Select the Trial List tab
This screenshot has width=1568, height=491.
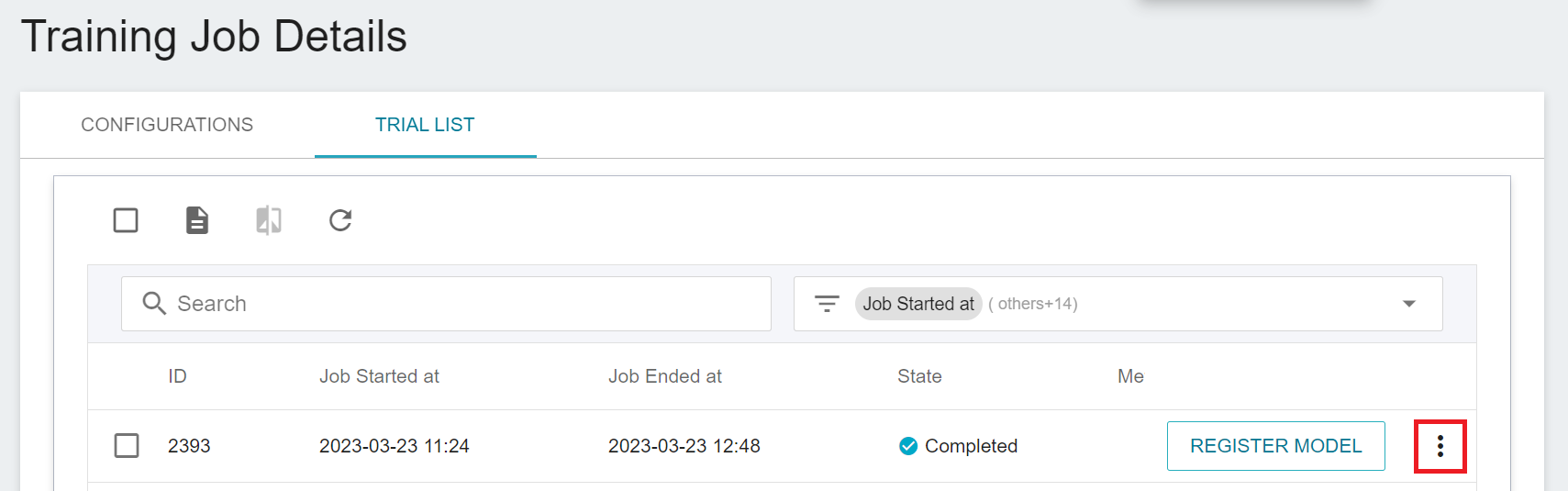tap(425, 125)
